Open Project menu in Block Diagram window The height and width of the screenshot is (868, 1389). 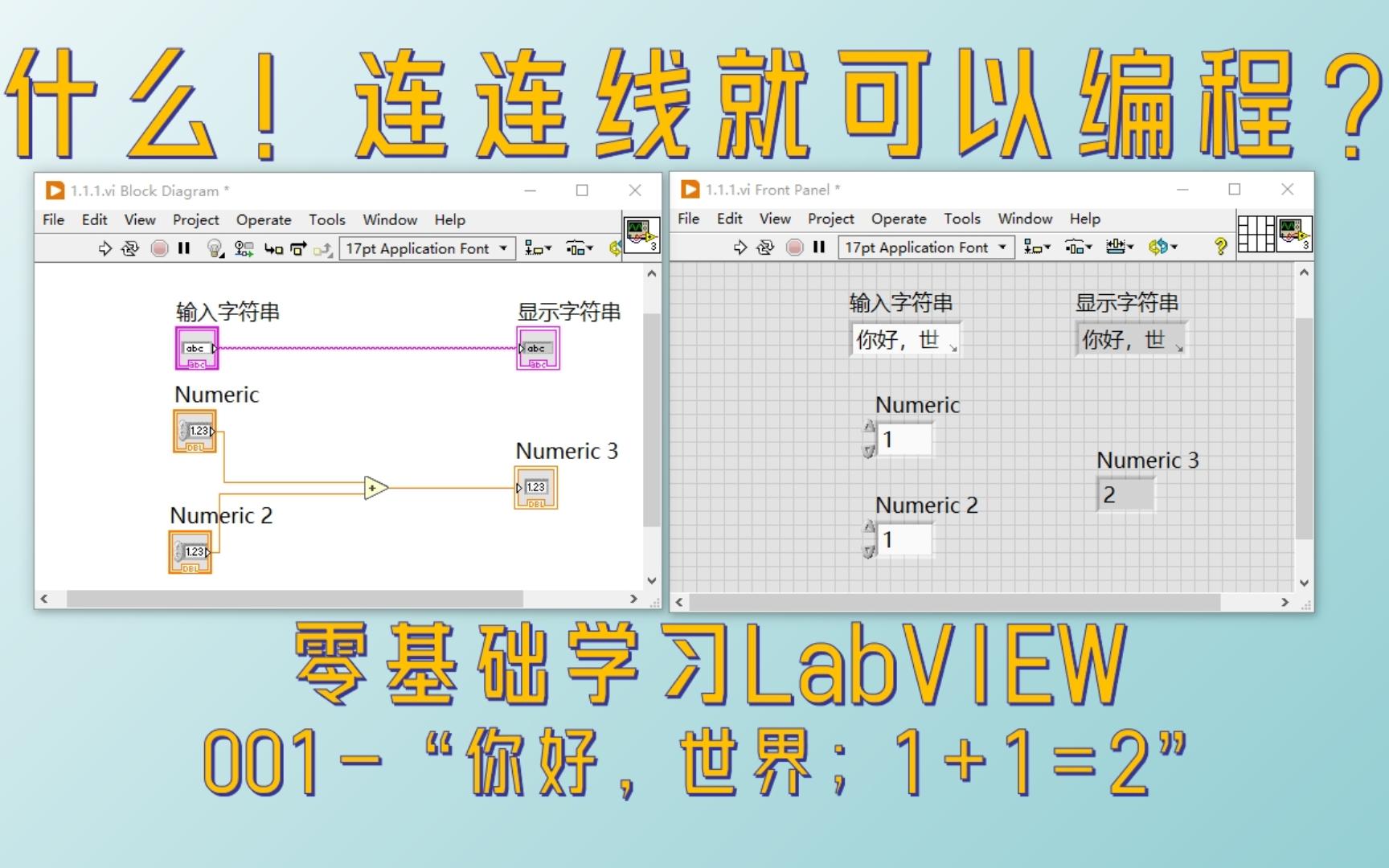195,220
